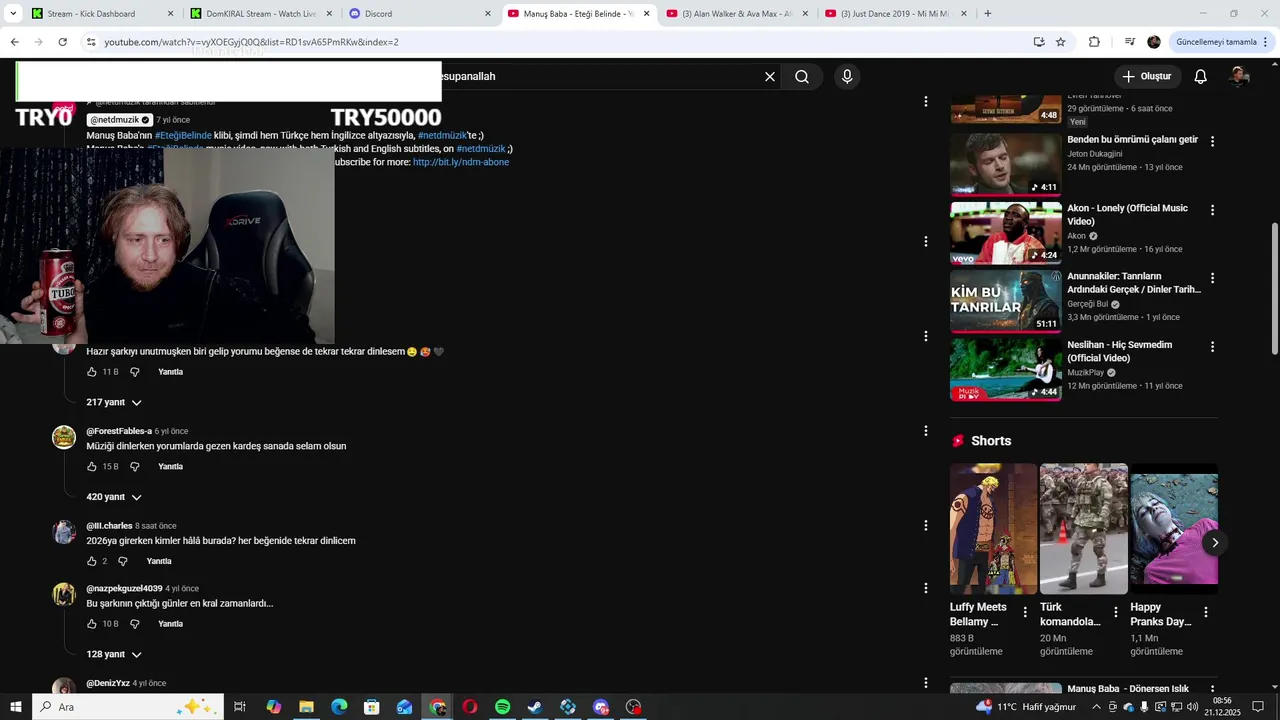Like the @III.charles comment
Image resolution: width=1280 pixels, height=720 pixels.
[92, 562]
